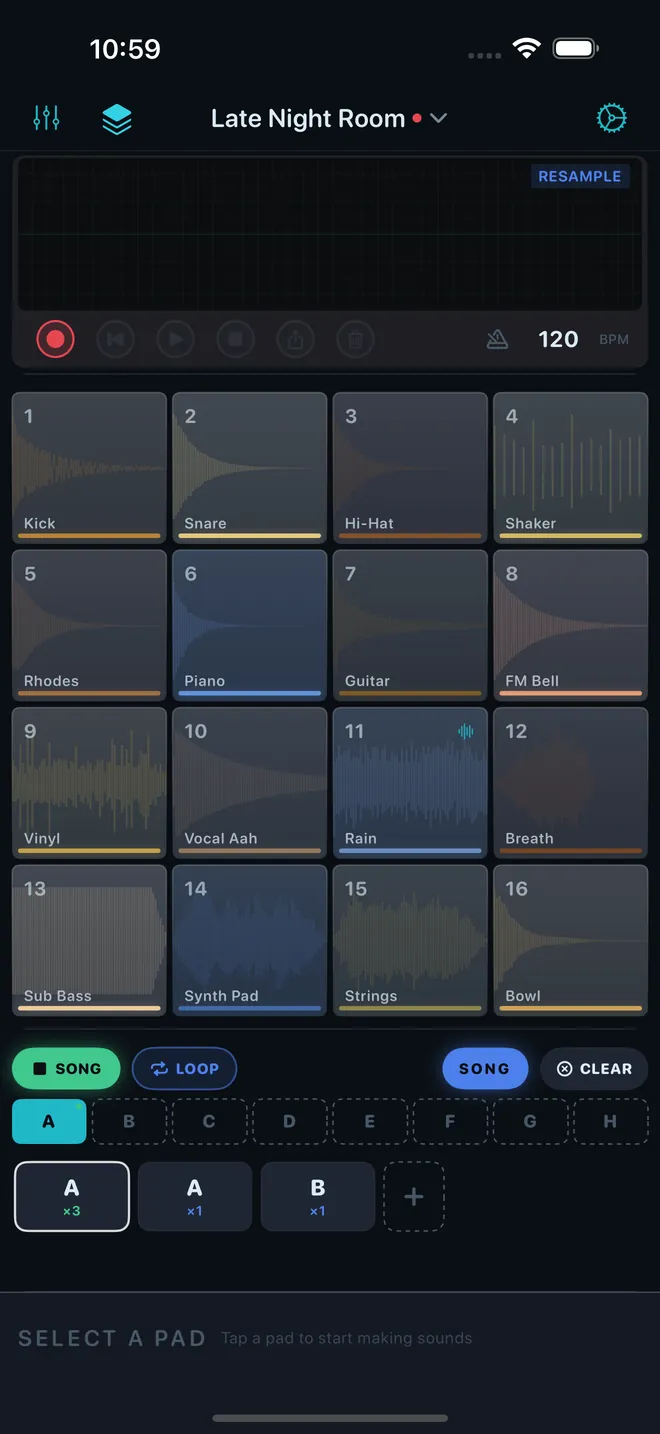The width and height of the screenshot is (660, 1434).
Task: Trigger pad 6 Piano
Action: pos(249,625)
